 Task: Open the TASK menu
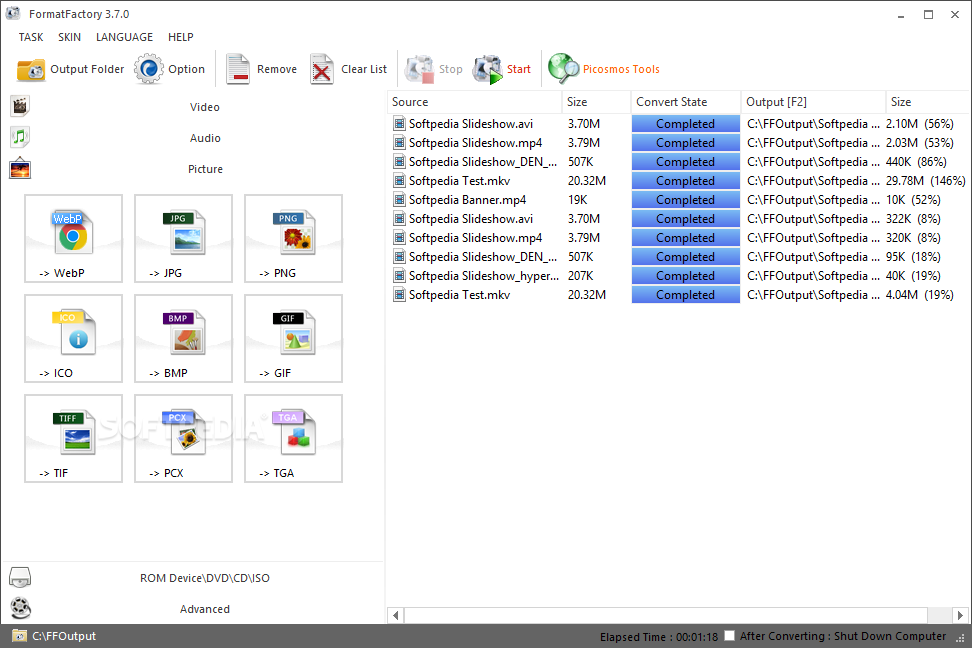click(31, 37)
